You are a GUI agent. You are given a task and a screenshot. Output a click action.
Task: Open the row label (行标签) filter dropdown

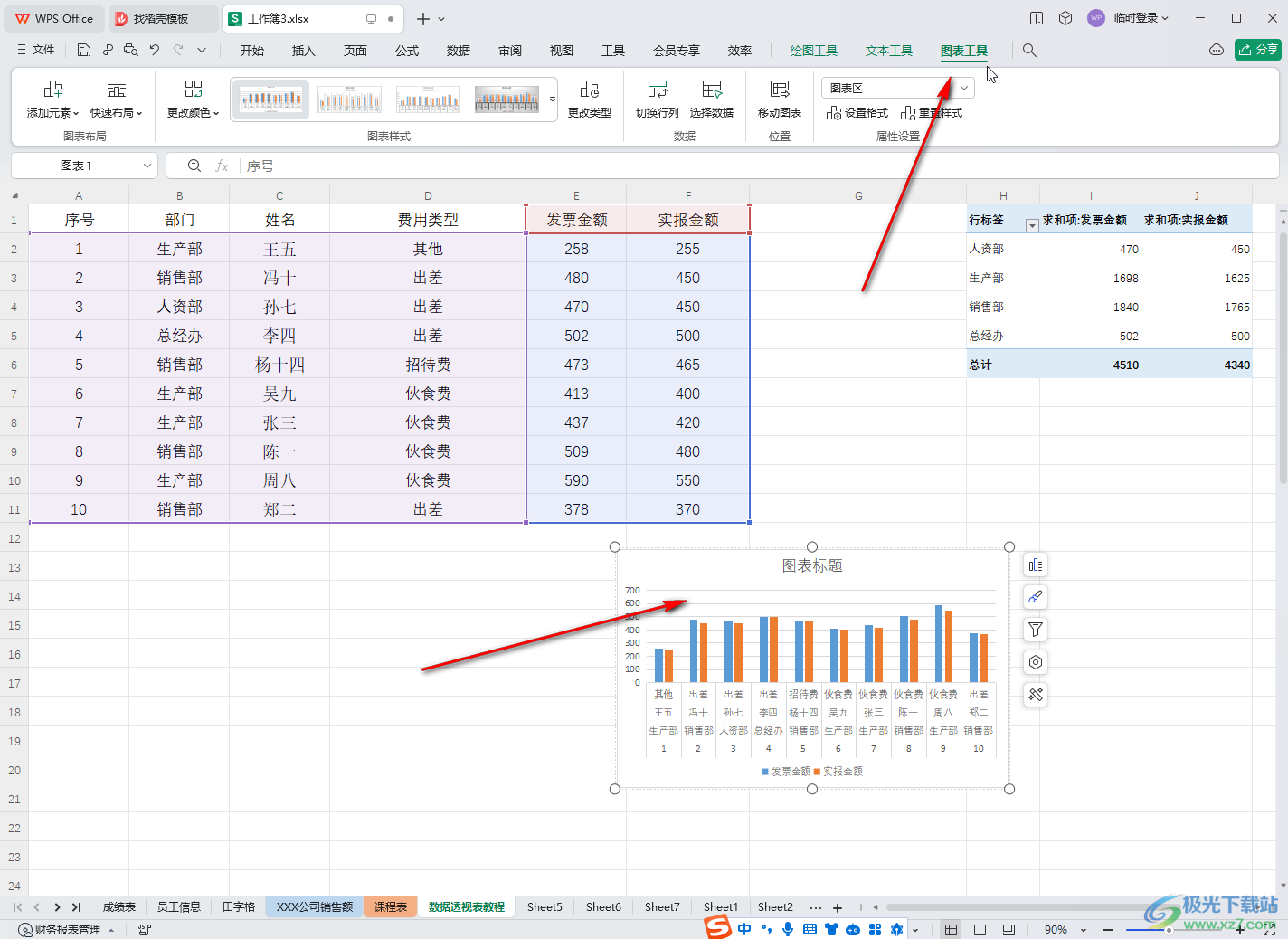(x=1031, y=225)
